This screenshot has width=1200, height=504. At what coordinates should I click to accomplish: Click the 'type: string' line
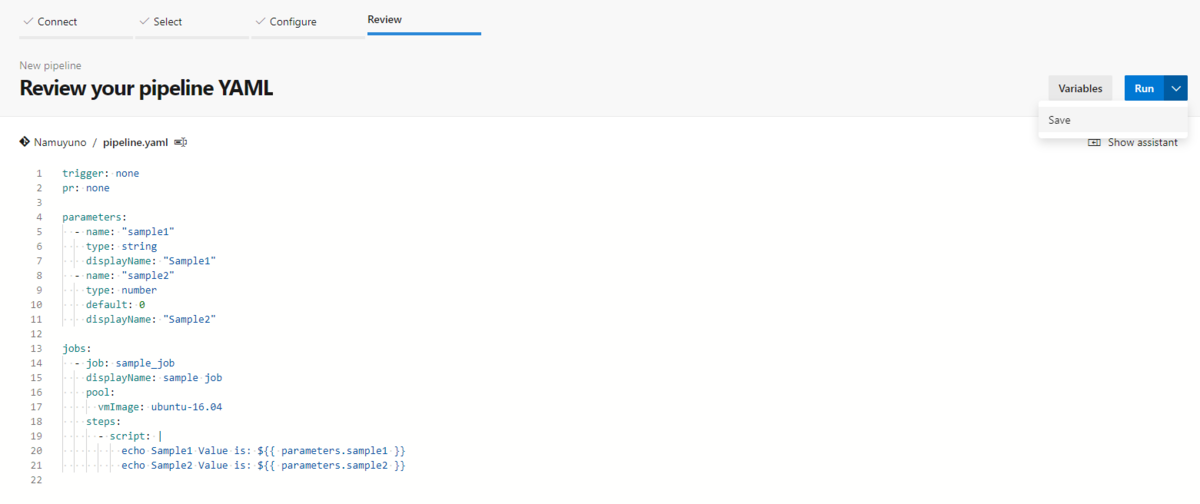(121, 246)
